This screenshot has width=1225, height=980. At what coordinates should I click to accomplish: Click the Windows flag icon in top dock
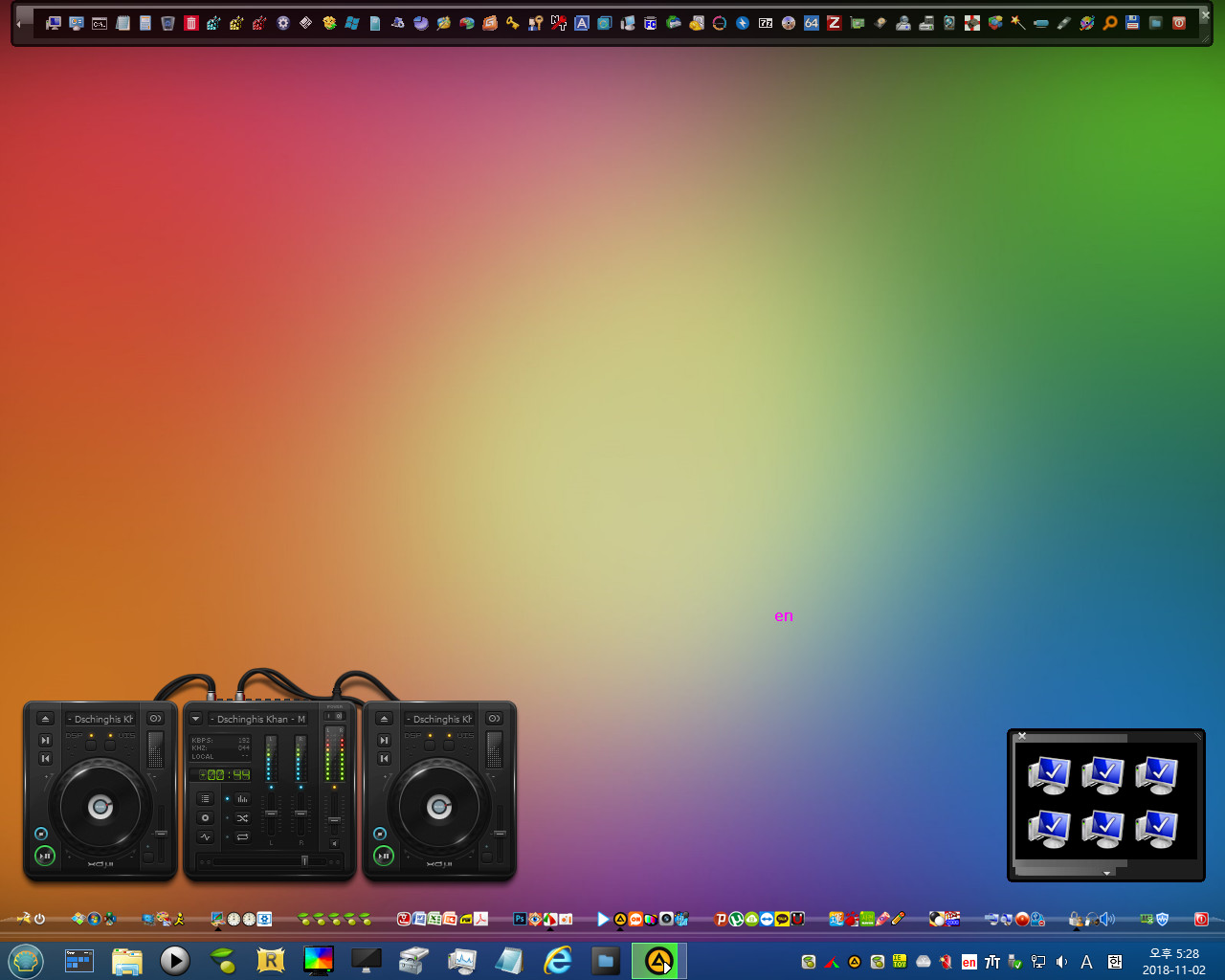[352, 23]
